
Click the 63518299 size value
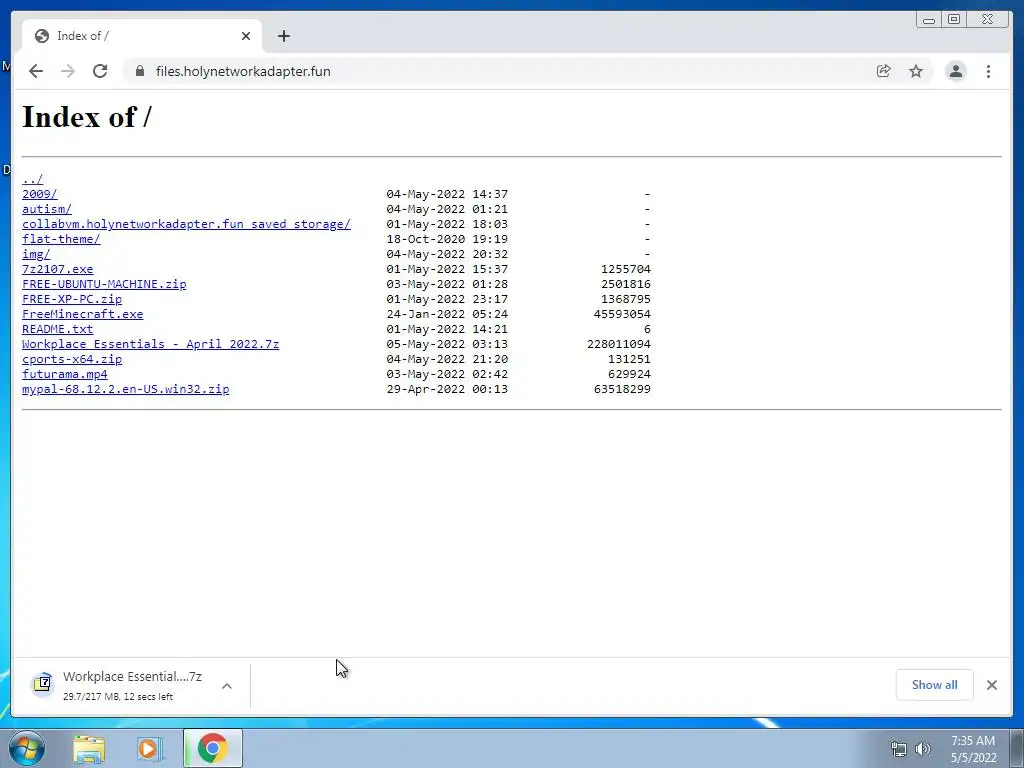[x=622, y=389]
